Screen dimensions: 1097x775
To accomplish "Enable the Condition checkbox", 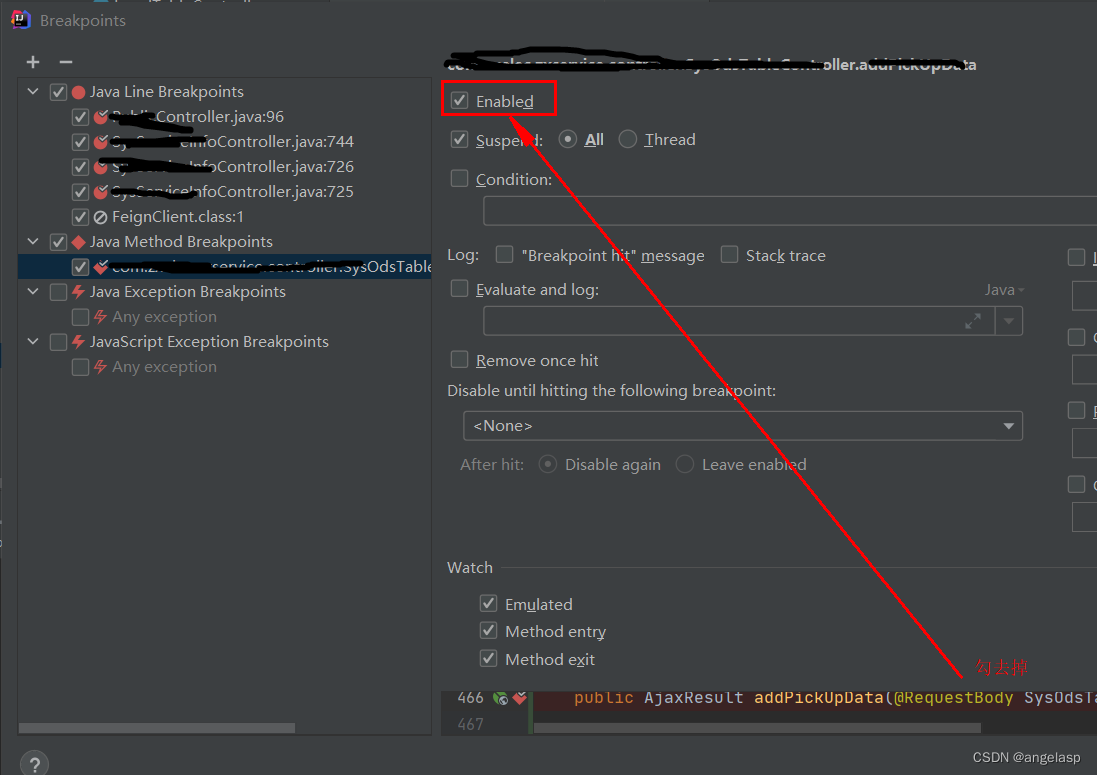I will point(459,178).
